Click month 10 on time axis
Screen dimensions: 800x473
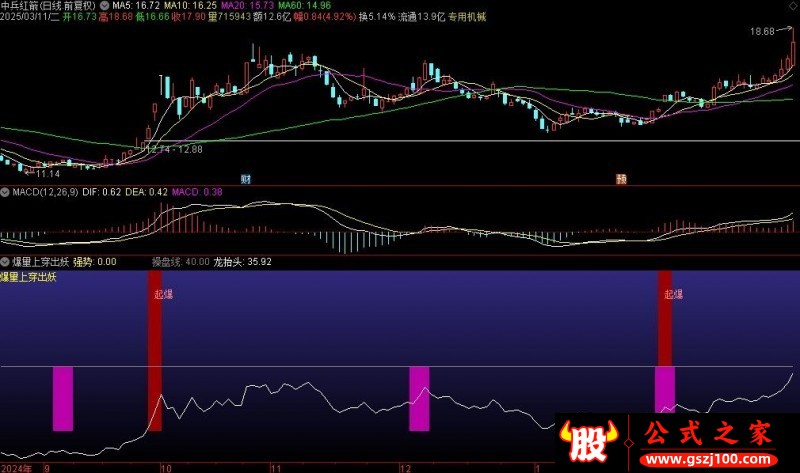(166, 468)
